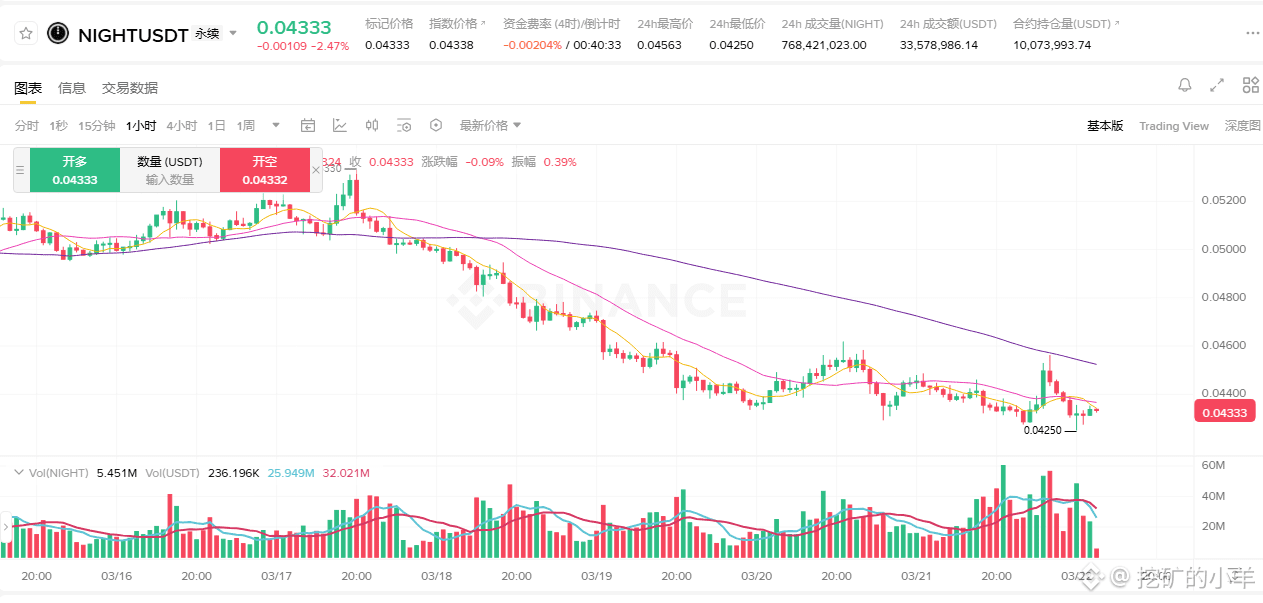Click the green 开多 long button
Image resolution: width=1263 pixels, height=603 pixels.
[75, 170]
